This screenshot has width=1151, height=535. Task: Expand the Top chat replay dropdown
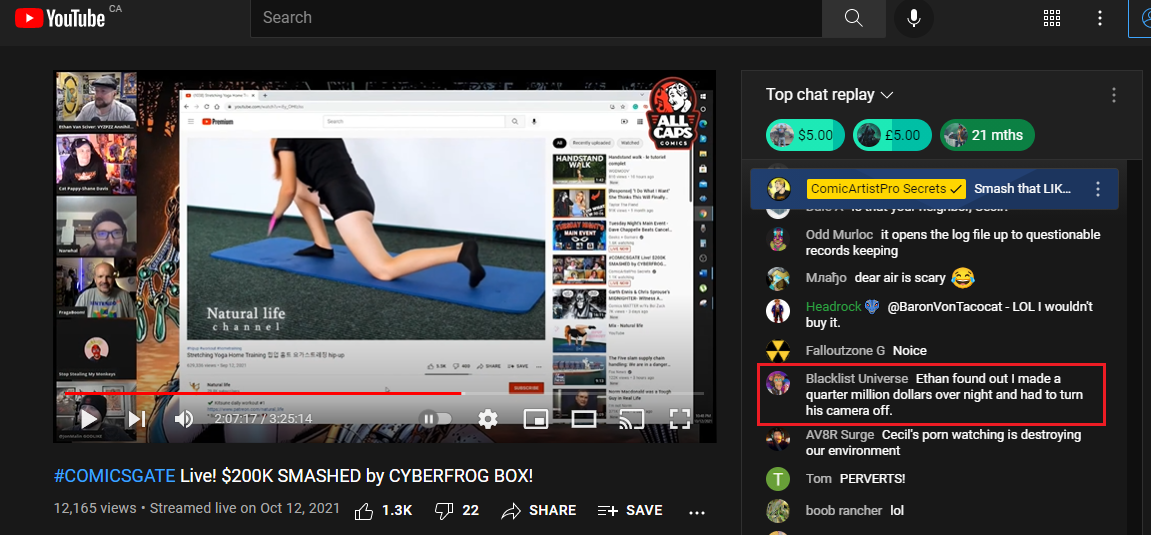click(x=829, y=95)
